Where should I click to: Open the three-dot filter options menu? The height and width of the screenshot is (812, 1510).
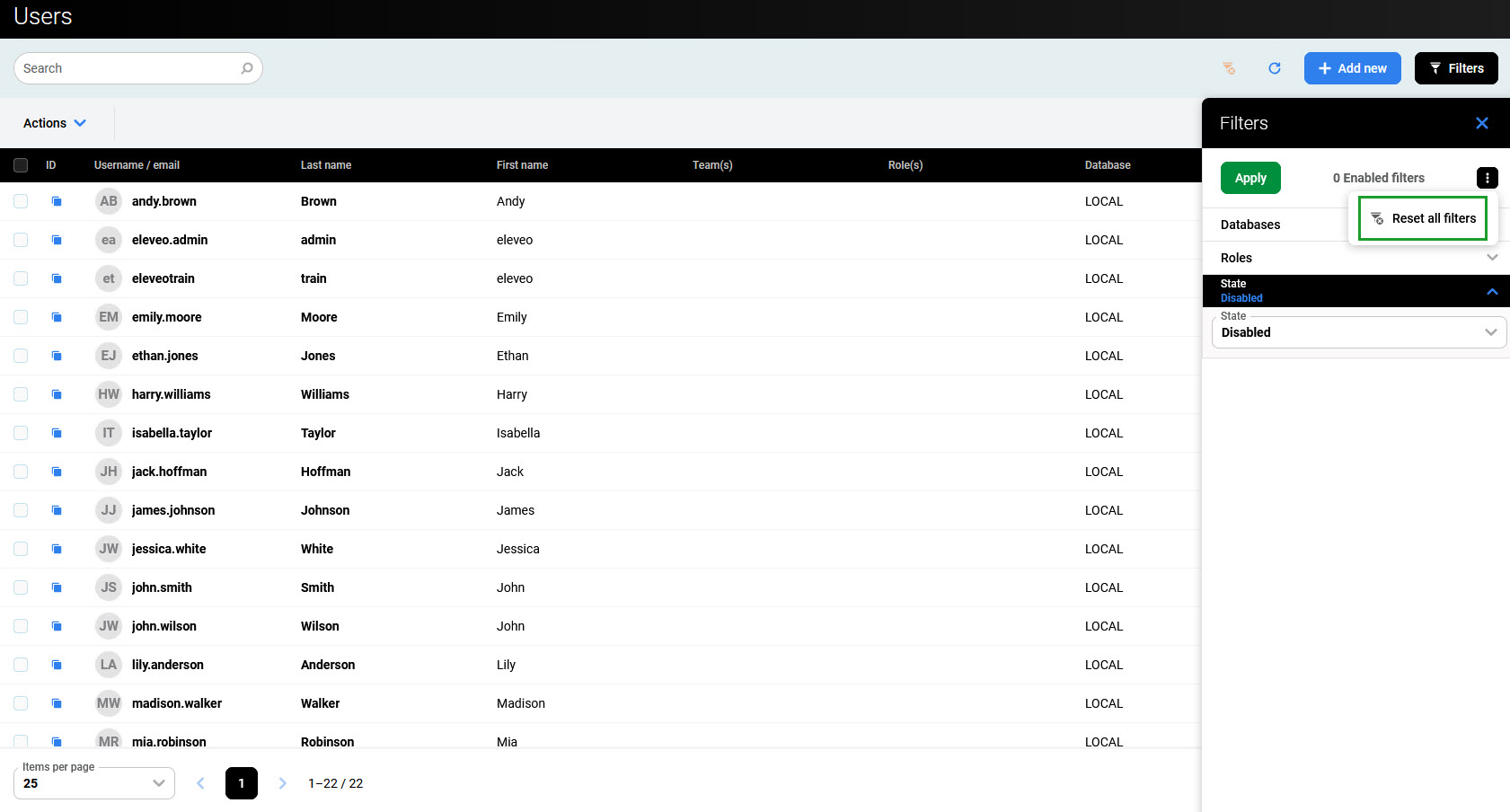tap(1487, 178)
